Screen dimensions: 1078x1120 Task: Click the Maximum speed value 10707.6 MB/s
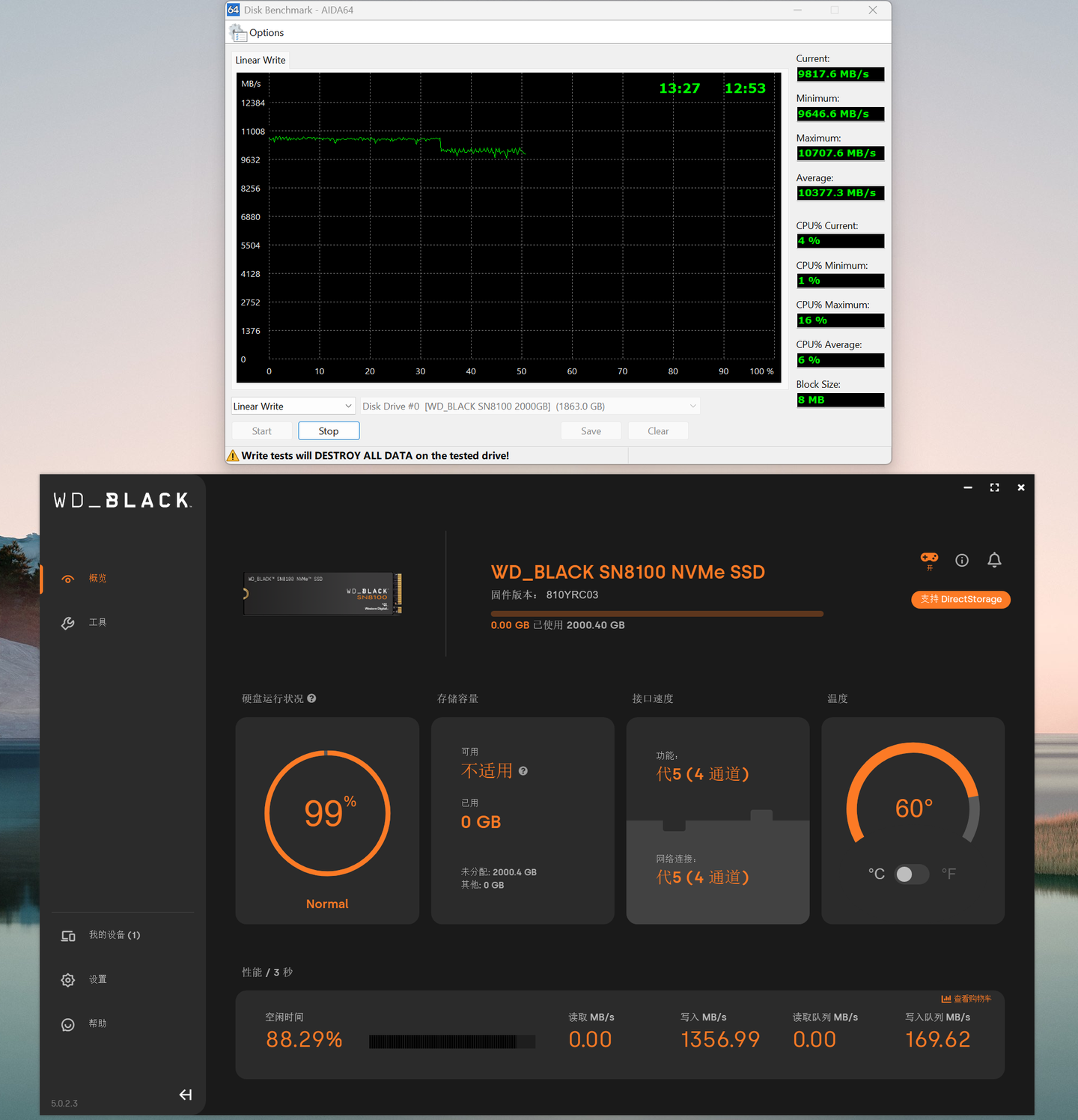coord(840,153)
